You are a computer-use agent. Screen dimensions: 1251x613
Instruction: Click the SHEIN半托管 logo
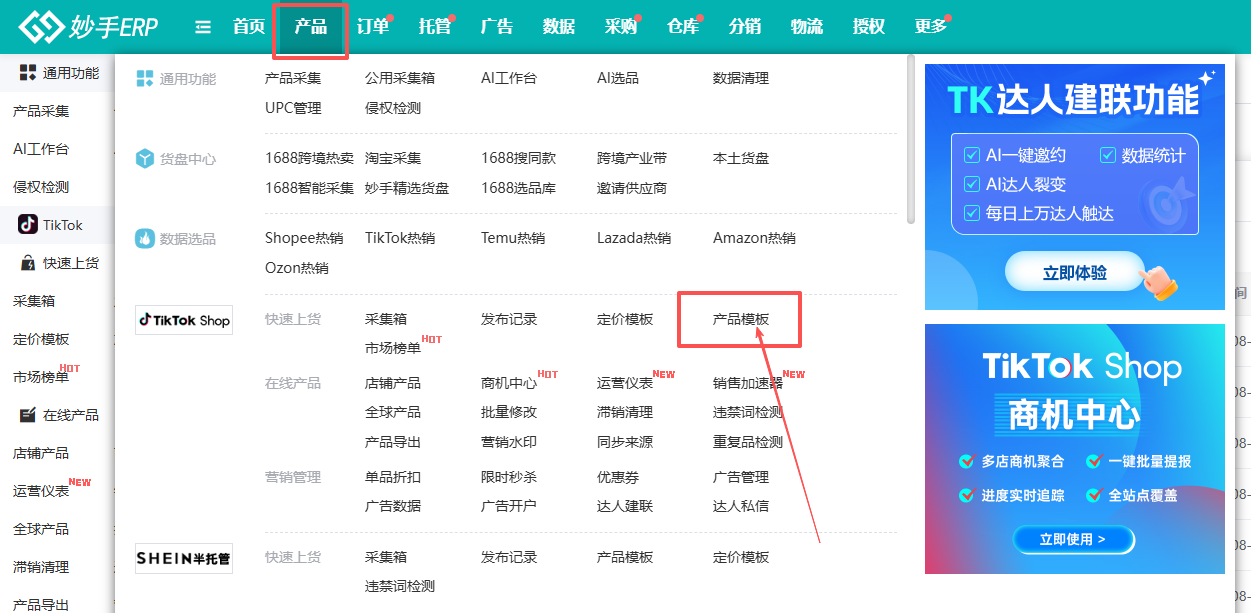[x=184, y=558]
